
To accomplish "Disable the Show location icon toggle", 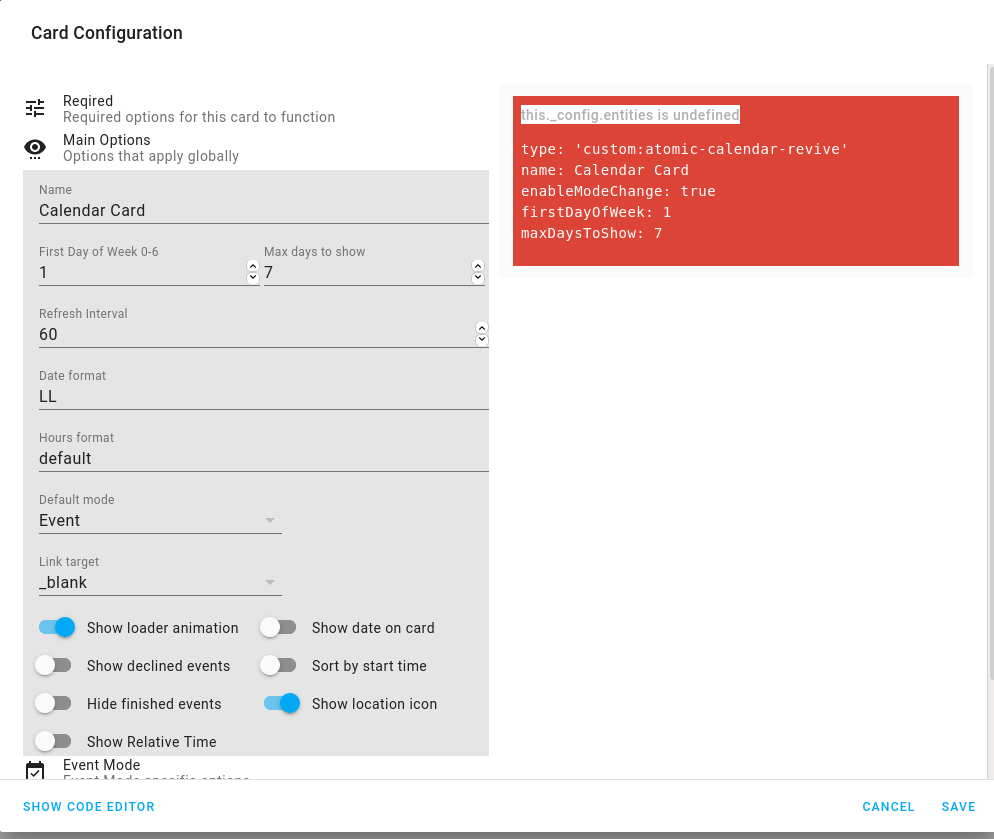I will point(281,703).
